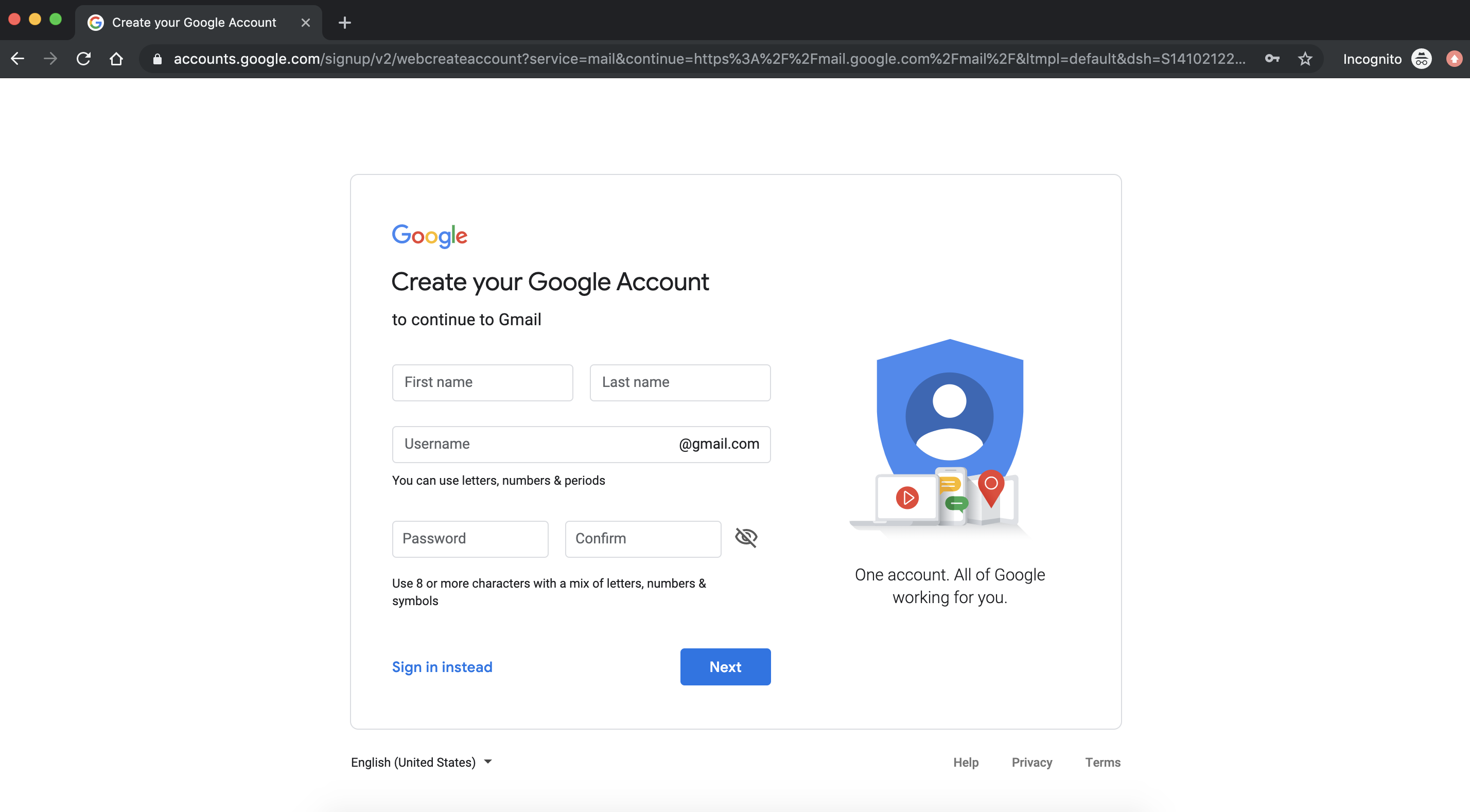Bookmark this page with the star icon
Image resolution: width=1470 pixels, height=812 pixels.
tap(1305, 59)
